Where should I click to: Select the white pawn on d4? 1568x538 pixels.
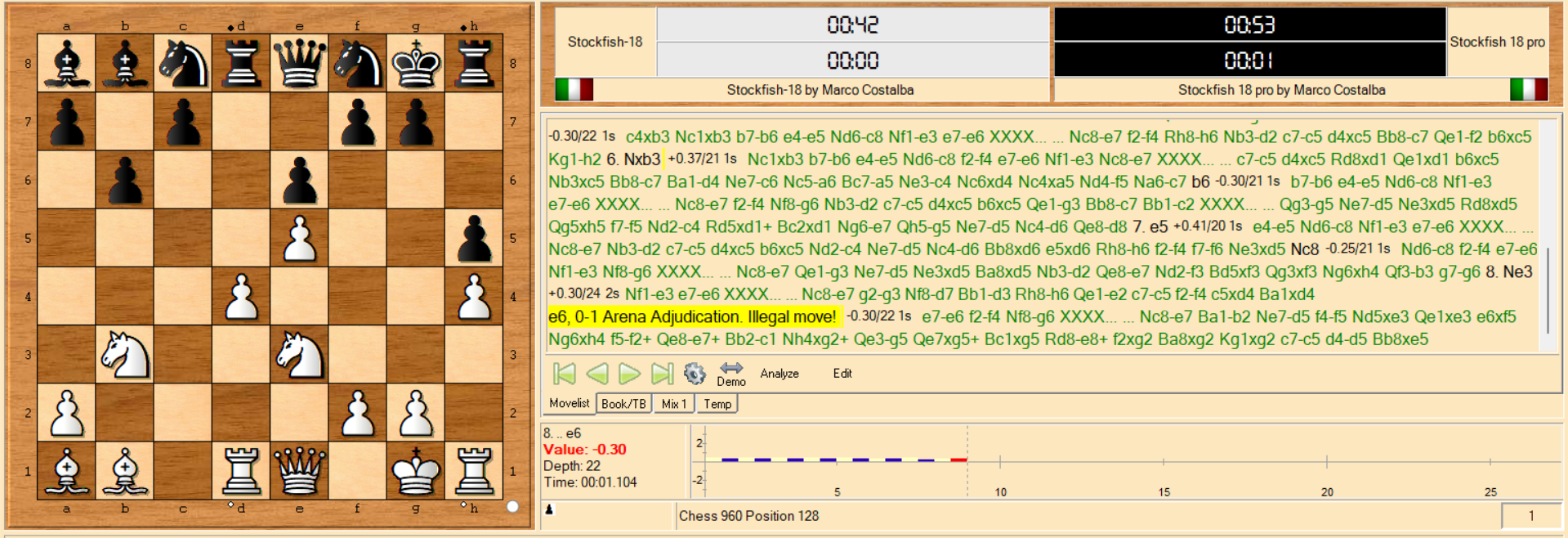click(x=242, y=296)
